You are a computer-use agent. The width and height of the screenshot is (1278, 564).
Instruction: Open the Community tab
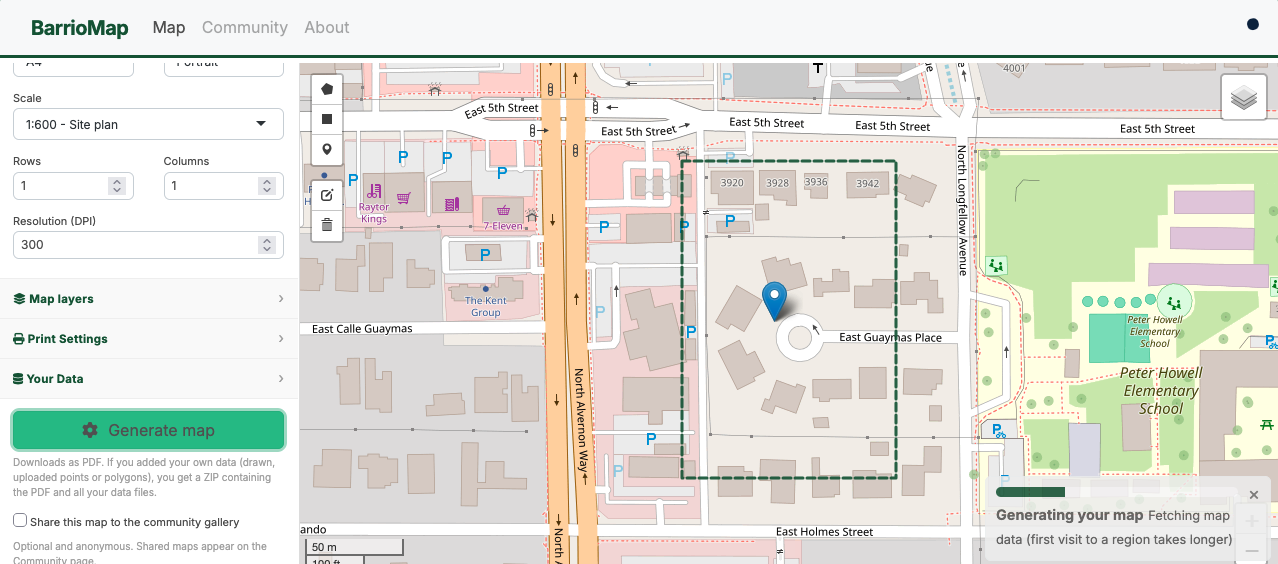(x=245, y=27)
